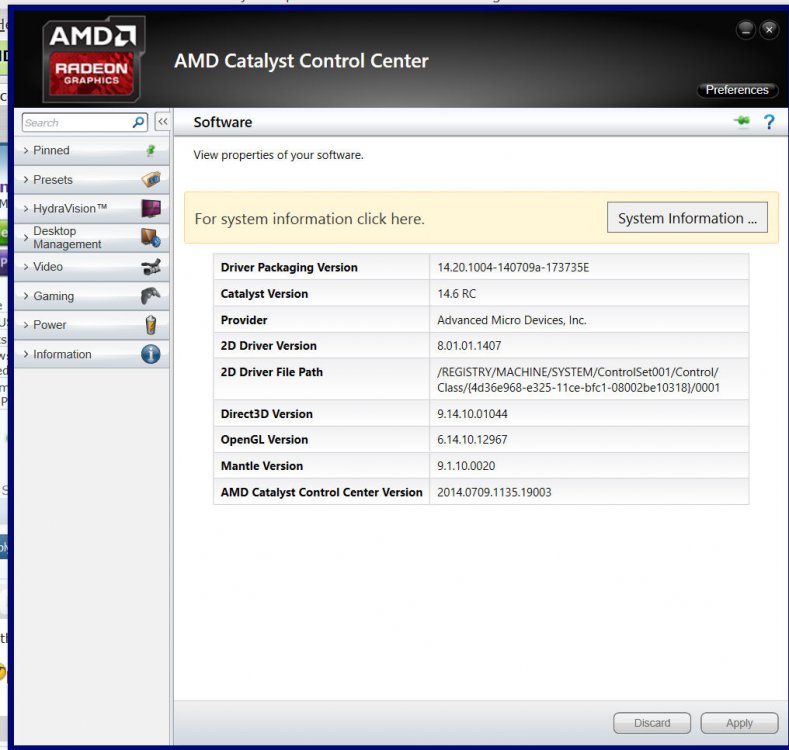This screenshot has height=750, width=789.
Task: Click the Presets card icon
Action: coord(151,179)
